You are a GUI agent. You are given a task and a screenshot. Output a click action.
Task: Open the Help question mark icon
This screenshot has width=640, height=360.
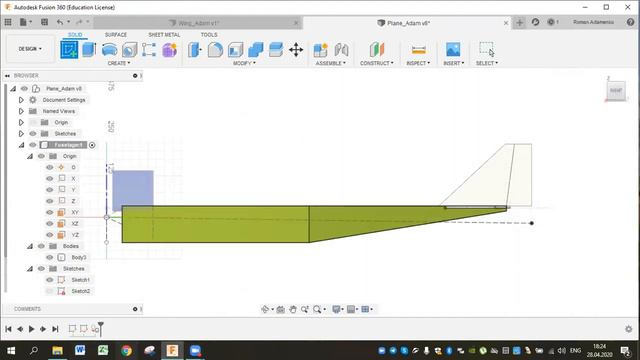tap(630, 22)
